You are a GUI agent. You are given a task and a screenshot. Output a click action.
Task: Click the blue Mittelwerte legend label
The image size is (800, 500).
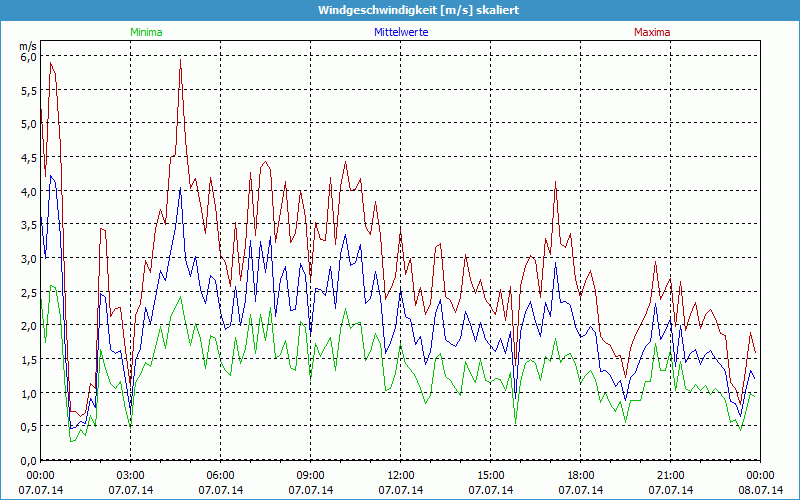[x=401, y=32]
